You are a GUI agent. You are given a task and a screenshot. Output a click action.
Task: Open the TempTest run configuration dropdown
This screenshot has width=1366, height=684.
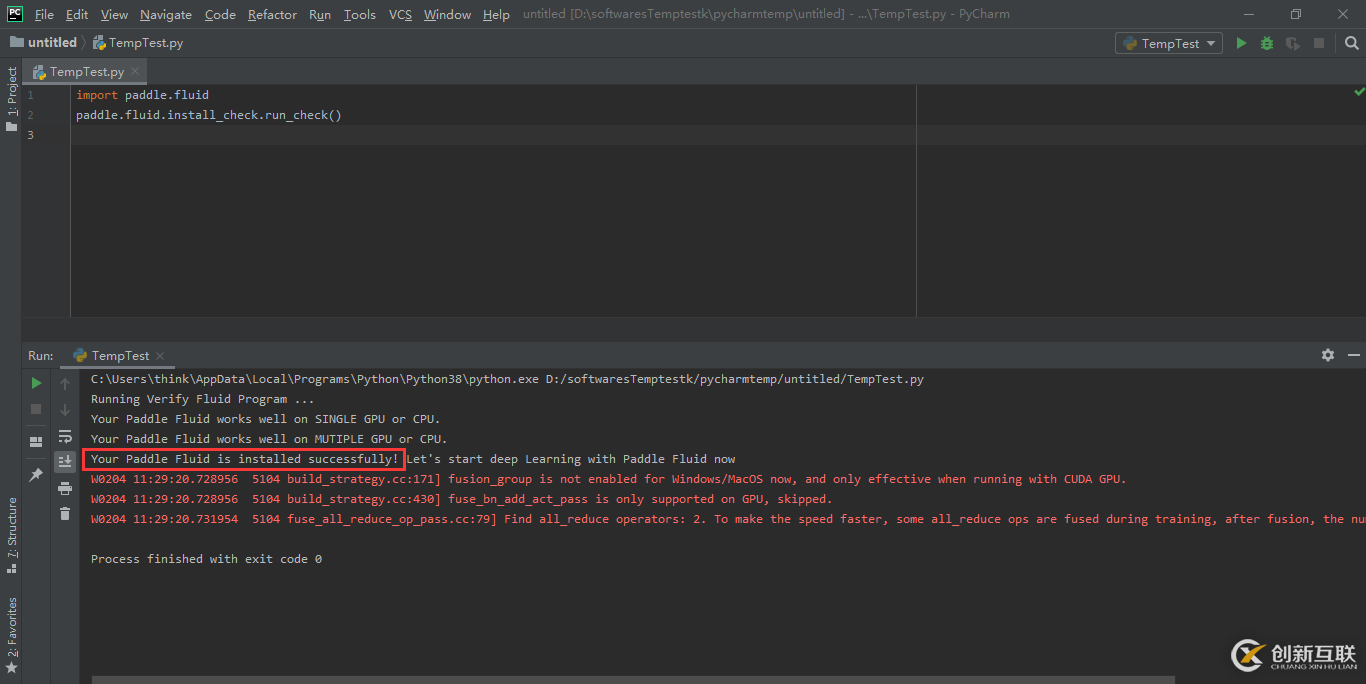1169,43
